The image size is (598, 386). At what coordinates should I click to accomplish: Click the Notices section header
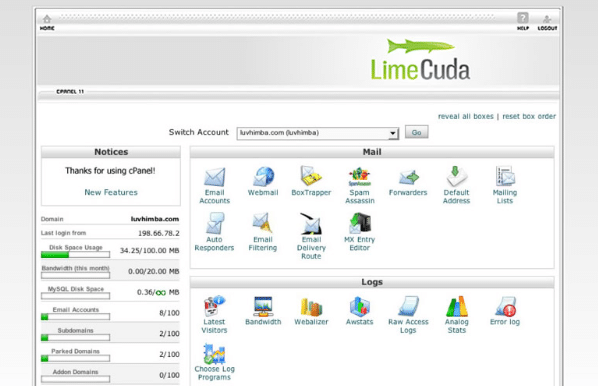pyautogui.click(x=111, y=152)
